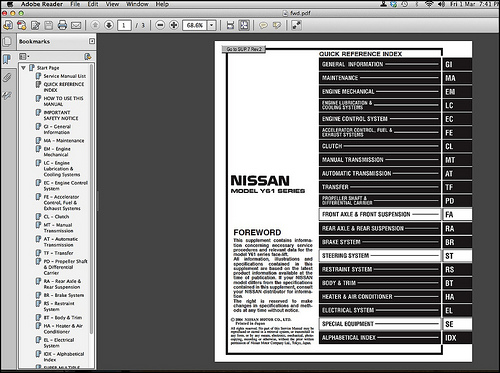Go to previous page arrow
This screenshot has width=500, height=373.
click(x=95, y=25)
